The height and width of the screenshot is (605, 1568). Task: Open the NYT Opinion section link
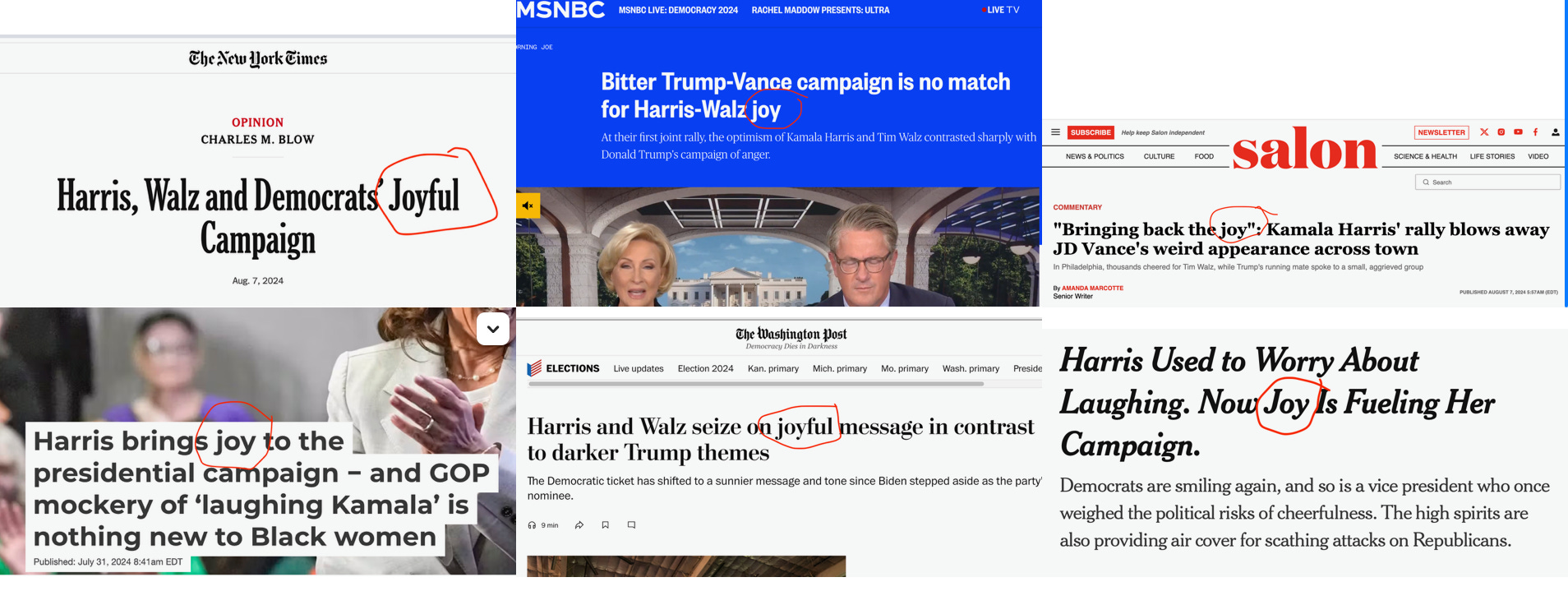tap(257, 122)
